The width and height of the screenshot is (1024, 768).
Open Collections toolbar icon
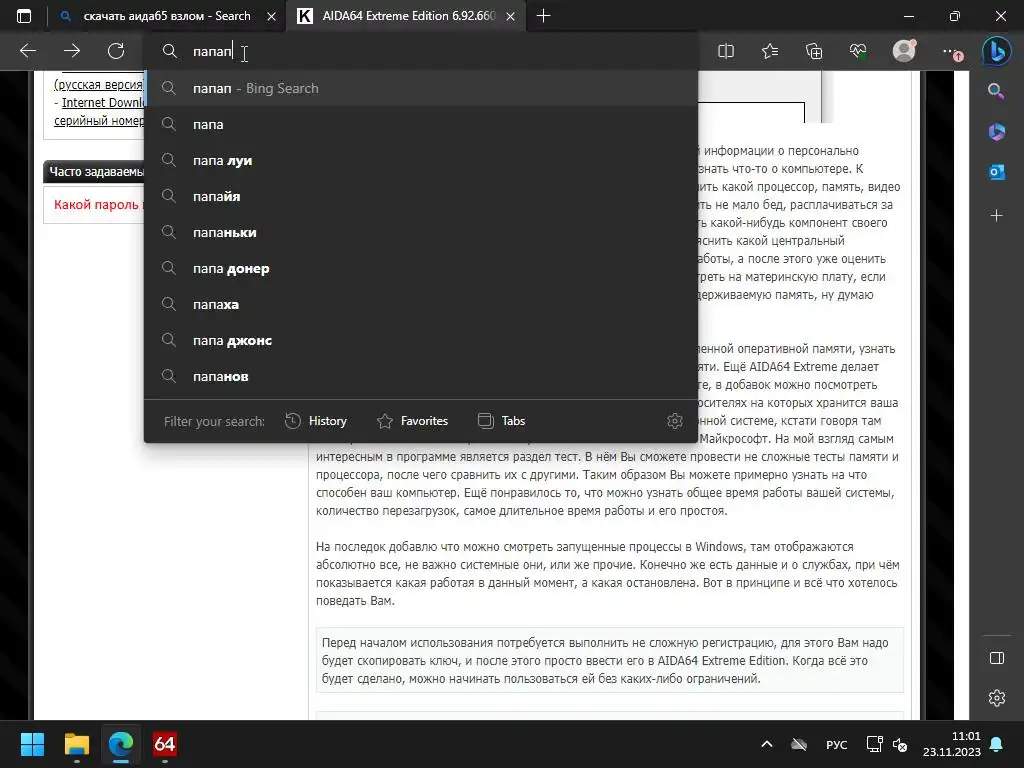(814, 51)
